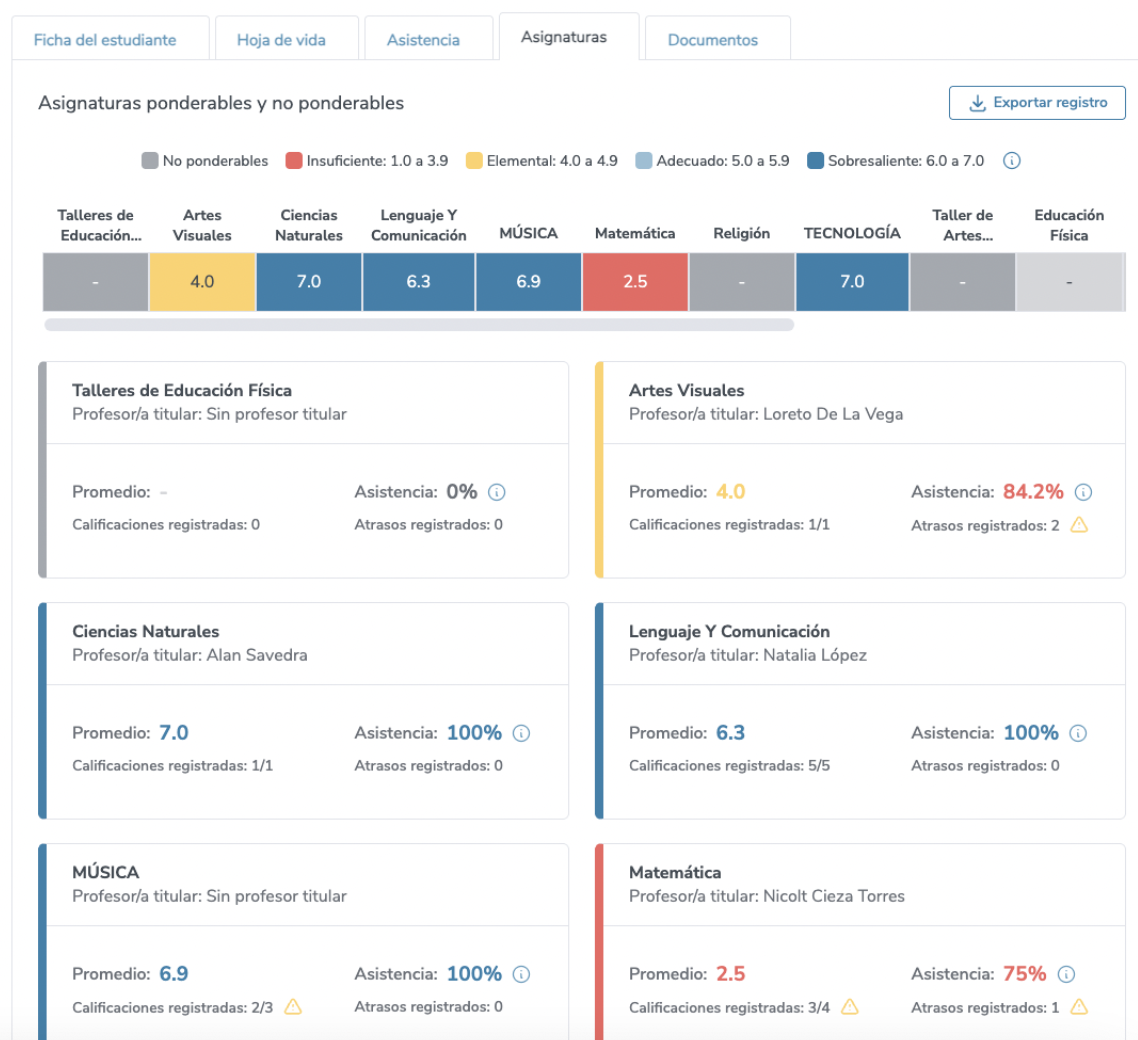Screen dimensions: 1138x1040
Task: Click the download icon in Exportar registro
Action: pyautogui.click(x=978, y=103)
